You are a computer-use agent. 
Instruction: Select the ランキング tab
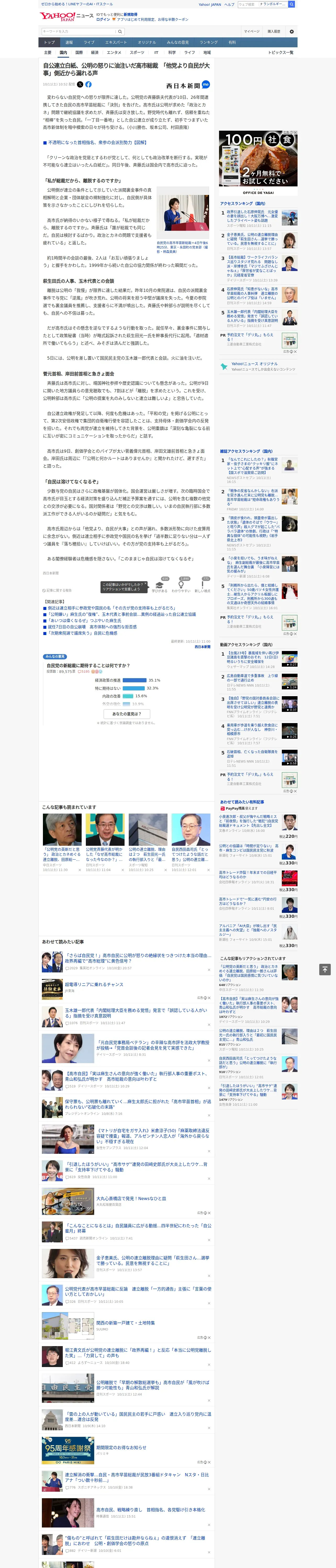point(209,43)
